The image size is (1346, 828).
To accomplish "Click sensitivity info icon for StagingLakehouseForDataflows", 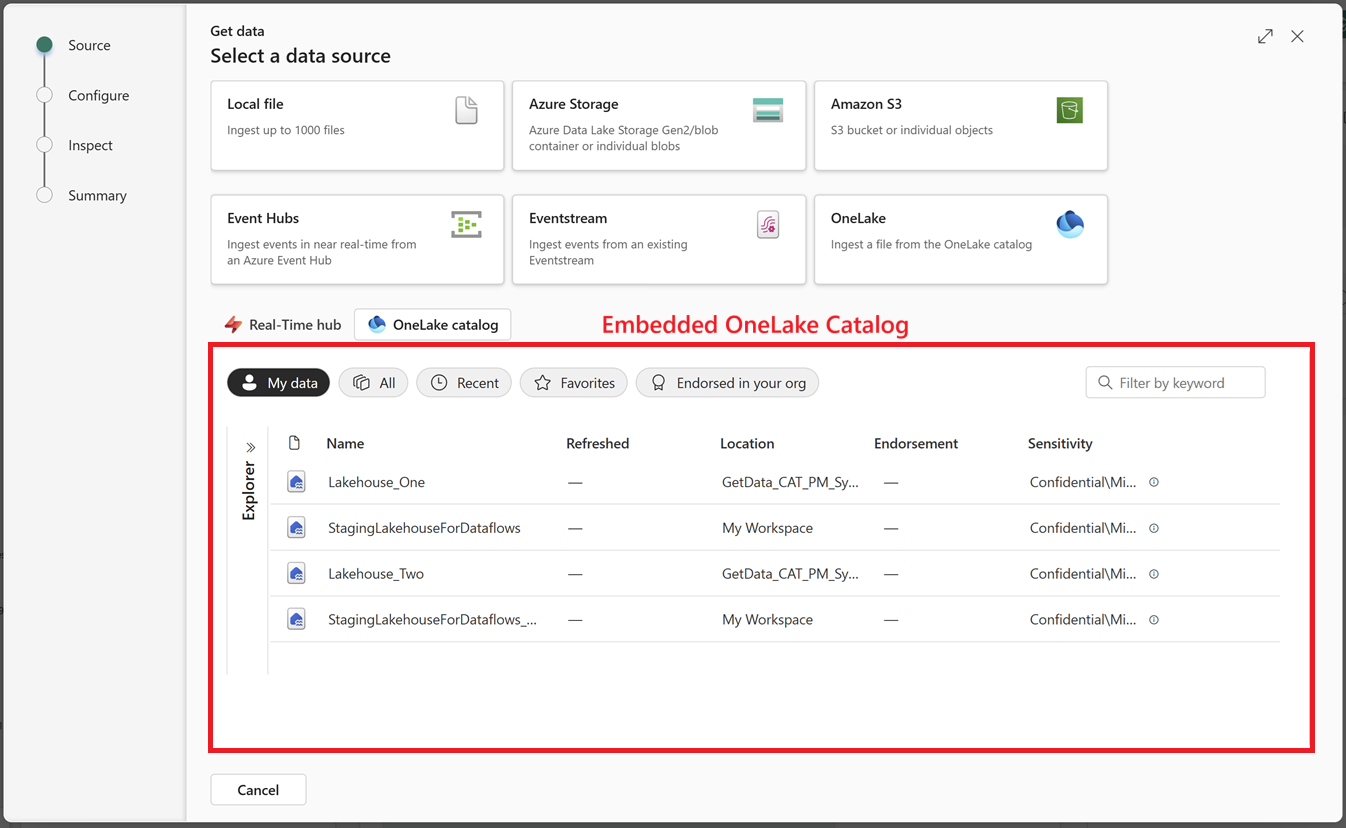I will click(1154, 528).
